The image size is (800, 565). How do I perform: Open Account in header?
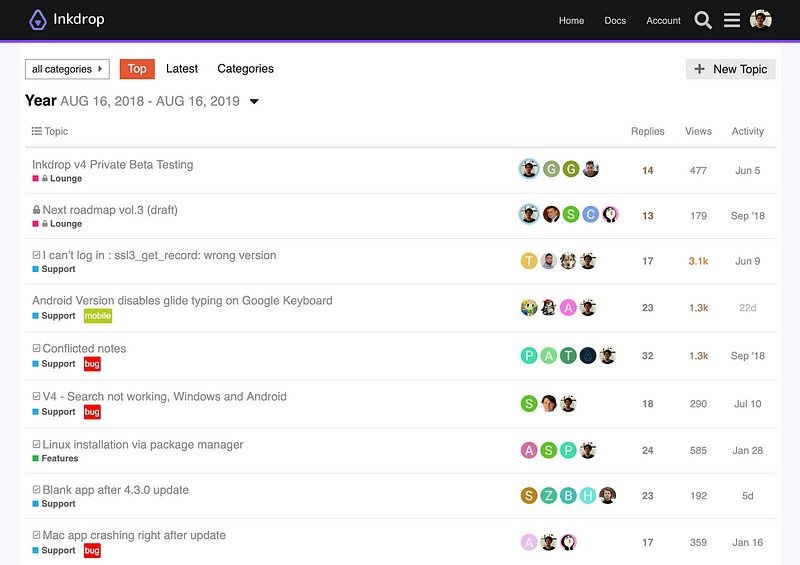point(663,20)
